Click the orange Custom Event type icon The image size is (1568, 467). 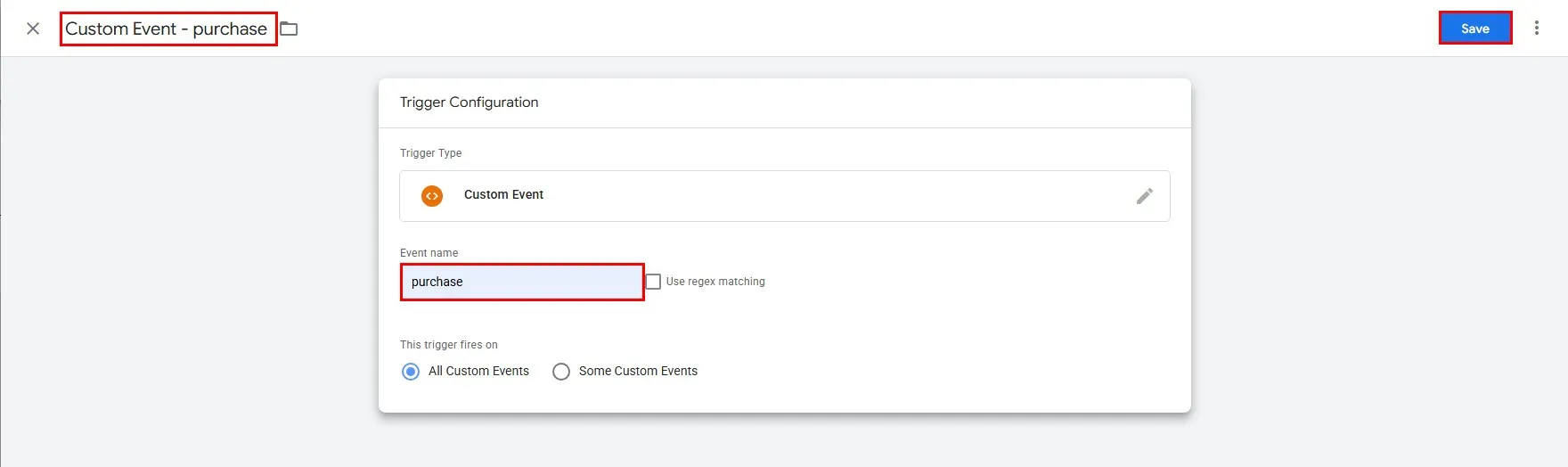pyautogui.click(x=432, y=196)
